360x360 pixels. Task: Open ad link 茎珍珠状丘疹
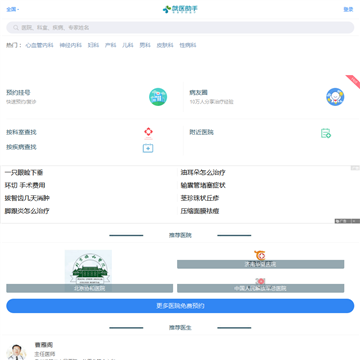[200, 198]
